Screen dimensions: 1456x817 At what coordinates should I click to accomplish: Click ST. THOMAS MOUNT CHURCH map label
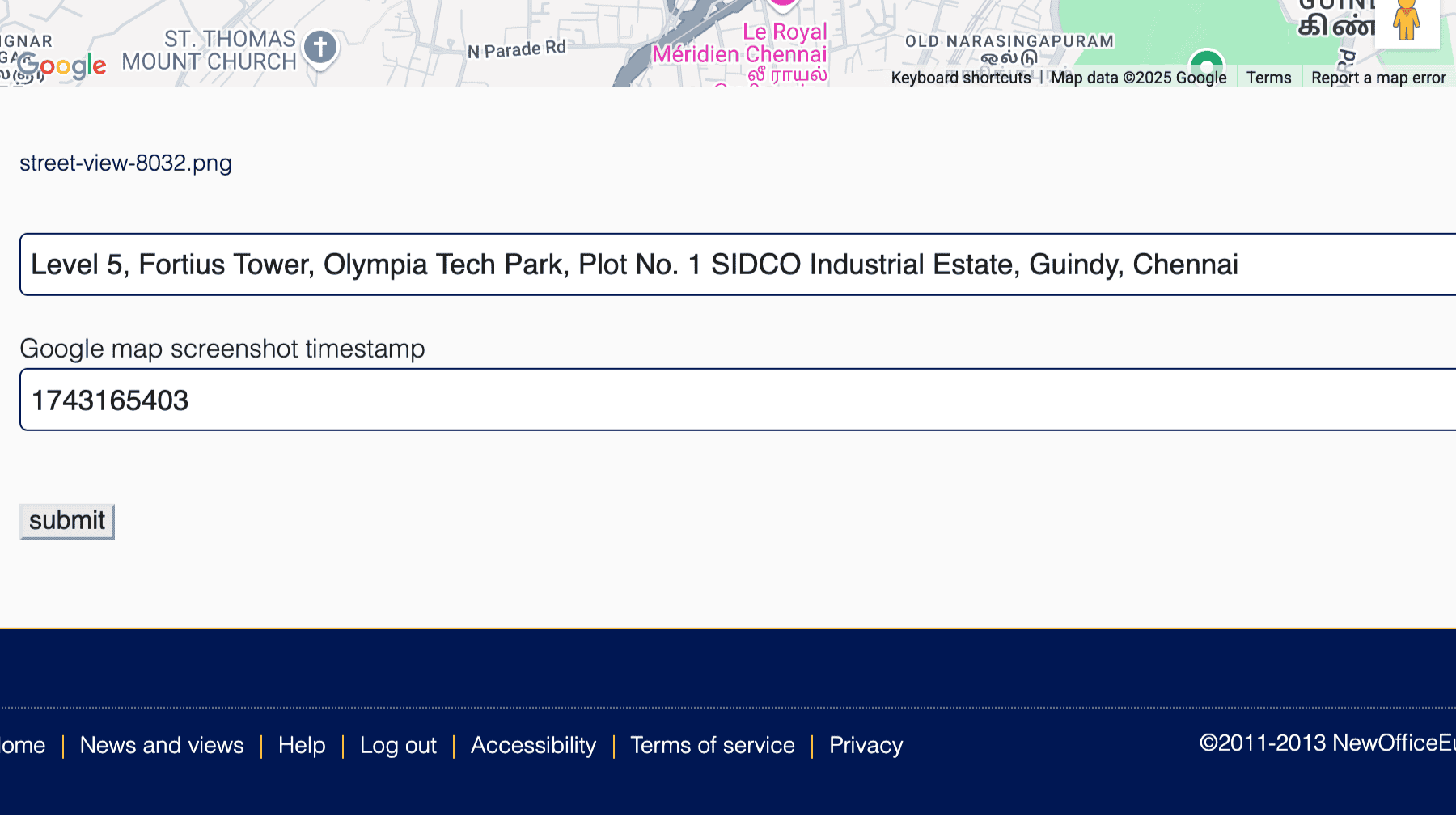tap(209, 50)
